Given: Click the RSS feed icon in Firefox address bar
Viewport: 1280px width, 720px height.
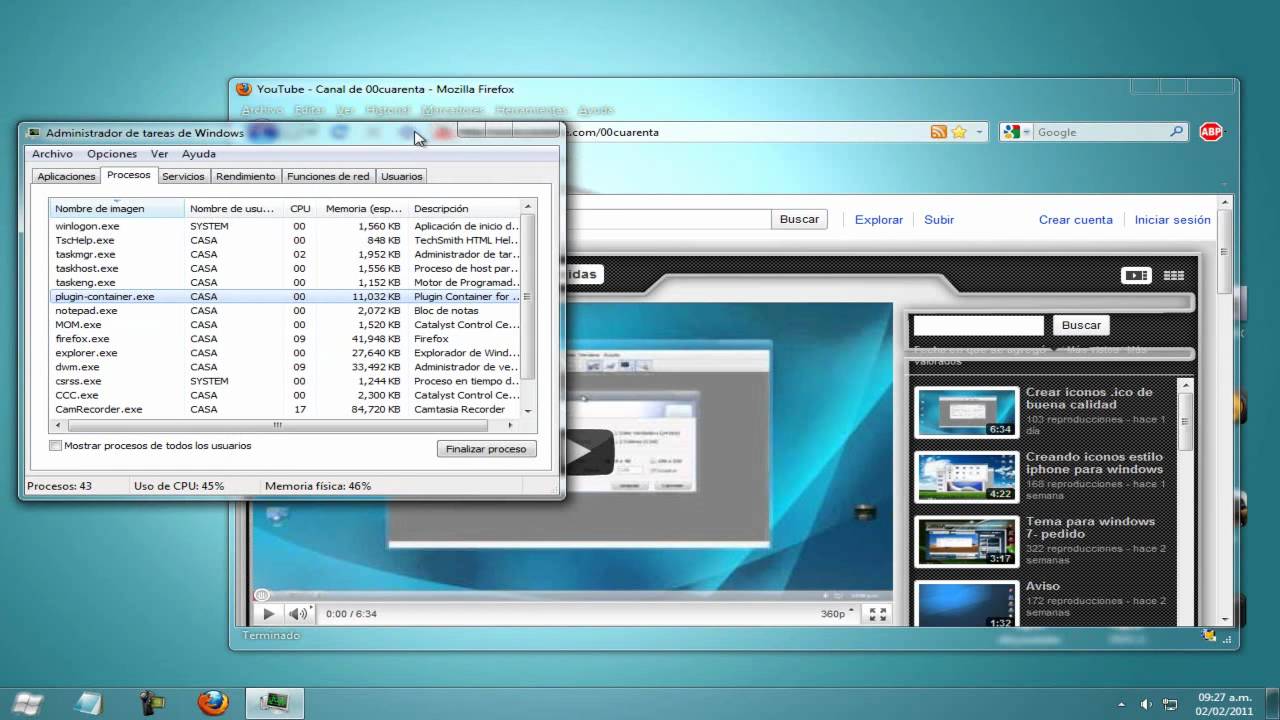Looking at the screenshot, I should point(938,132).
